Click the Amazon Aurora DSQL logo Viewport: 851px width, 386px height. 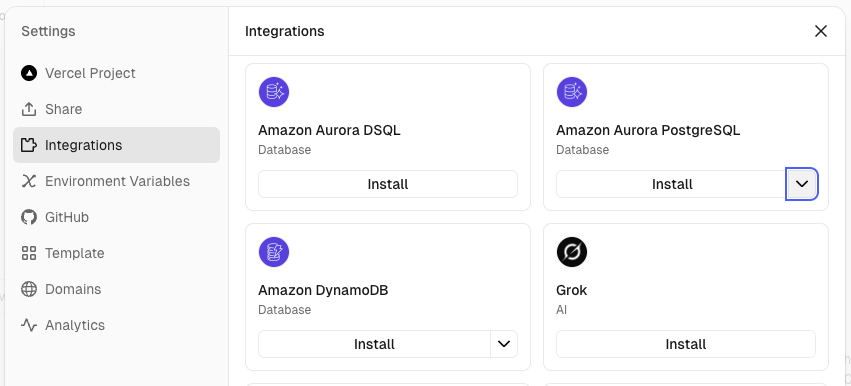pos(274,92)
